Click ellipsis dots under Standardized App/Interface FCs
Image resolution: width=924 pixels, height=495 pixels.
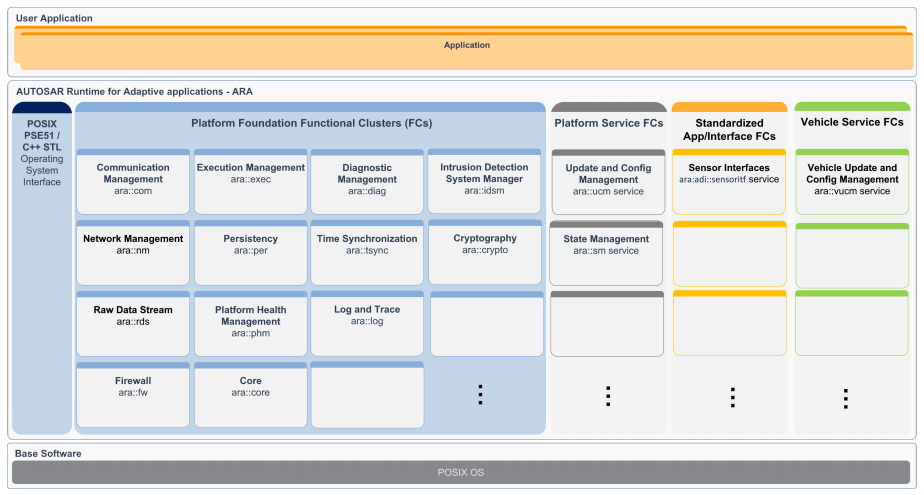(x=732, y=398)
